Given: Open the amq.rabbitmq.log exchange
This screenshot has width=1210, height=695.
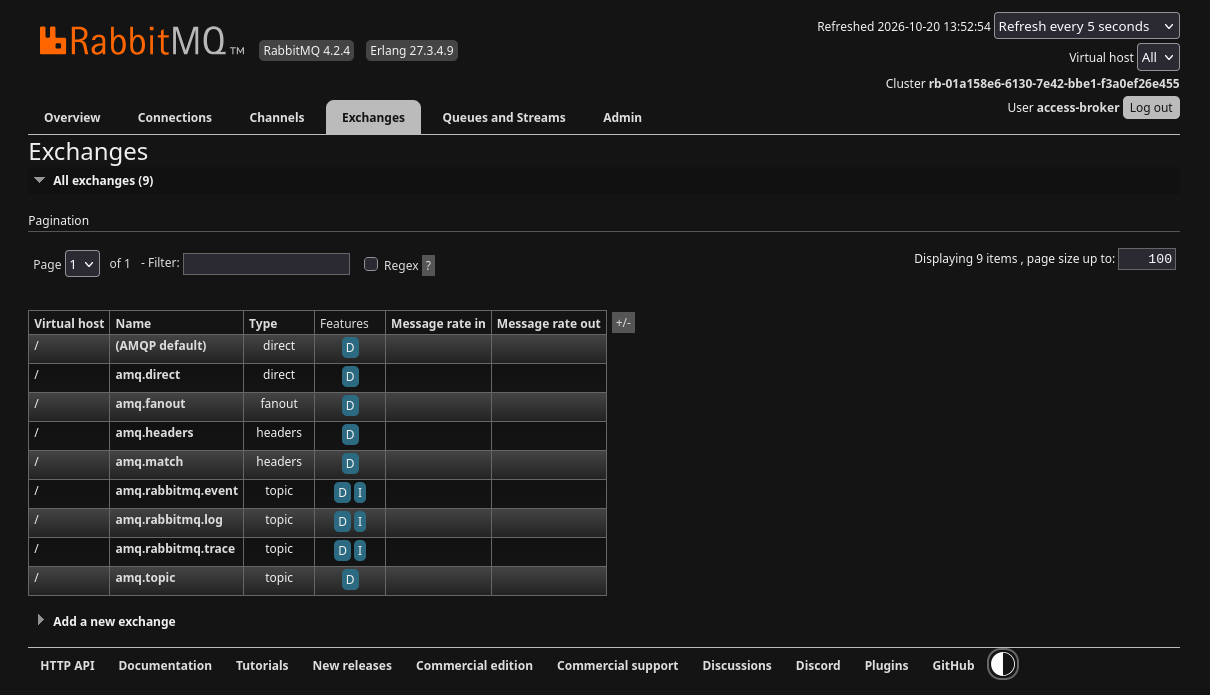Looking at the screenshot, I should tap(169, 519).
